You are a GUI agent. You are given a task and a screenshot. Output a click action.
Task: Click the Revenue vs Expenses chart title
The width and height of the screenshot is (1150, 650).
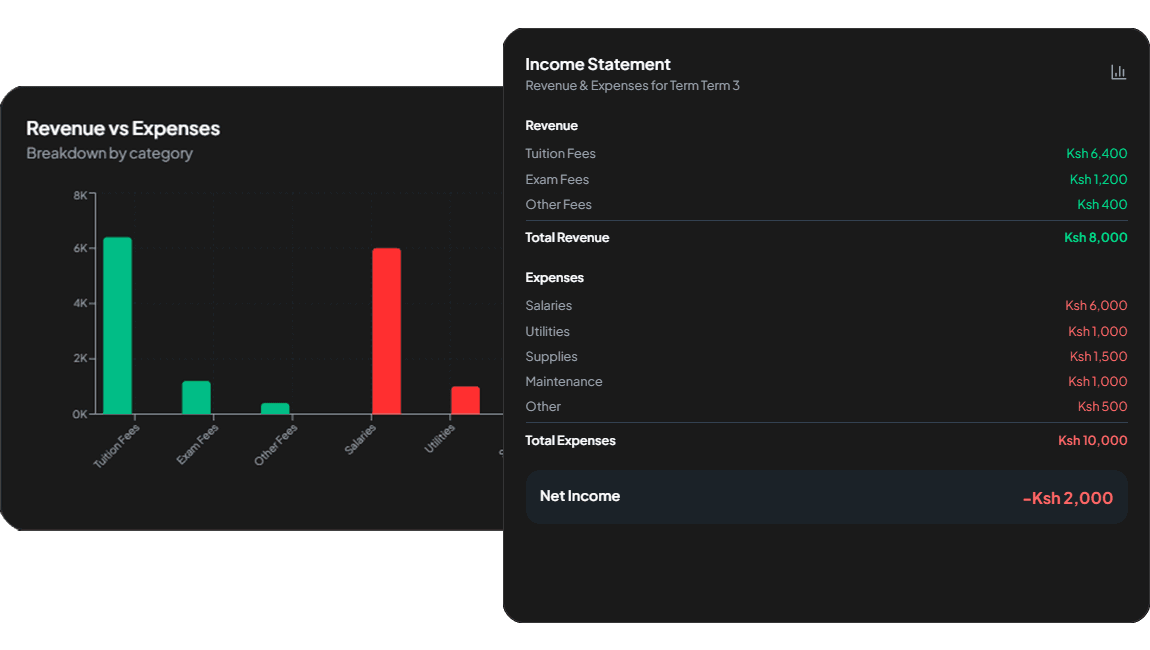click(123, 128)
